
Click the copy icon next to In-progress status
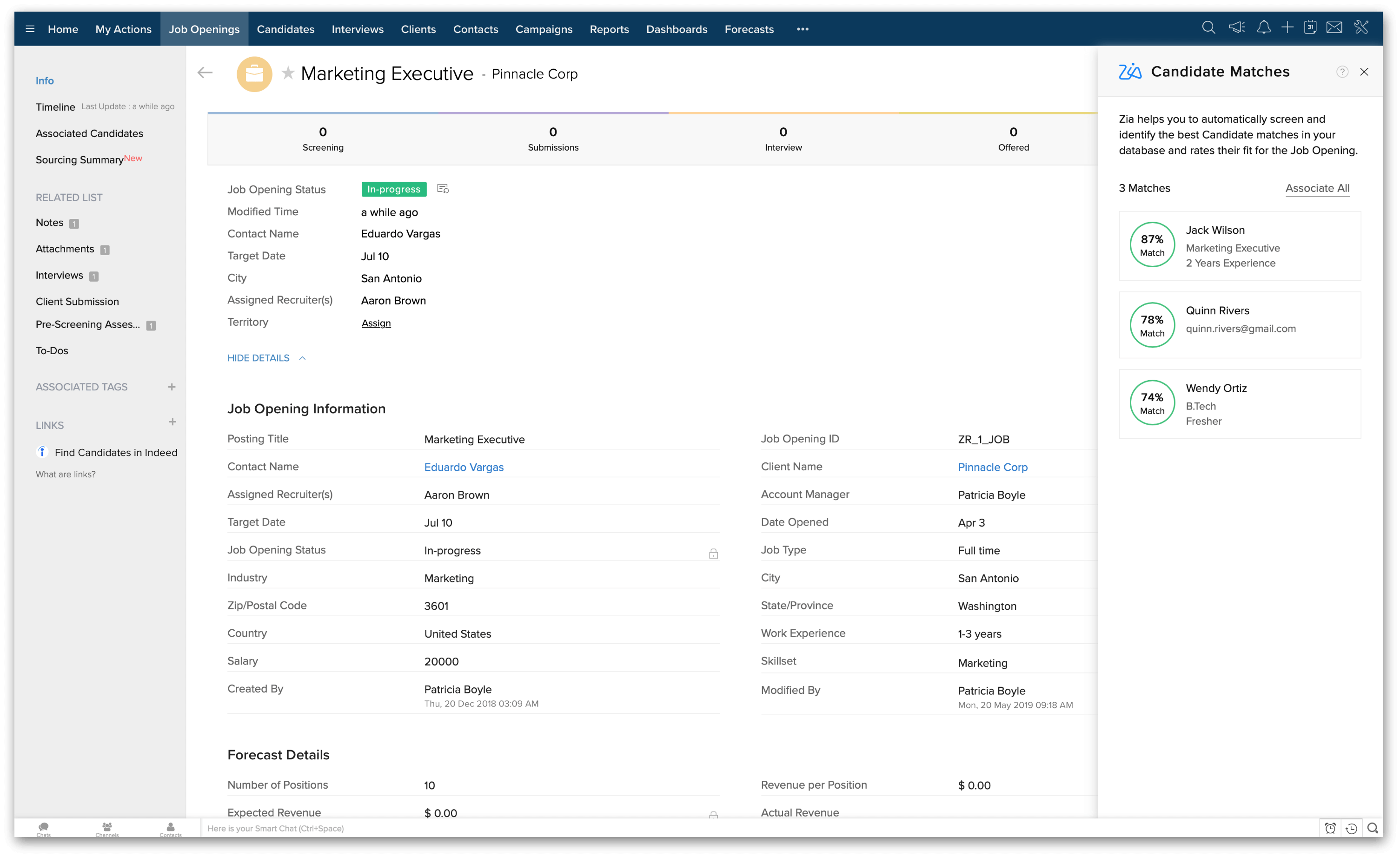point(444,188)
